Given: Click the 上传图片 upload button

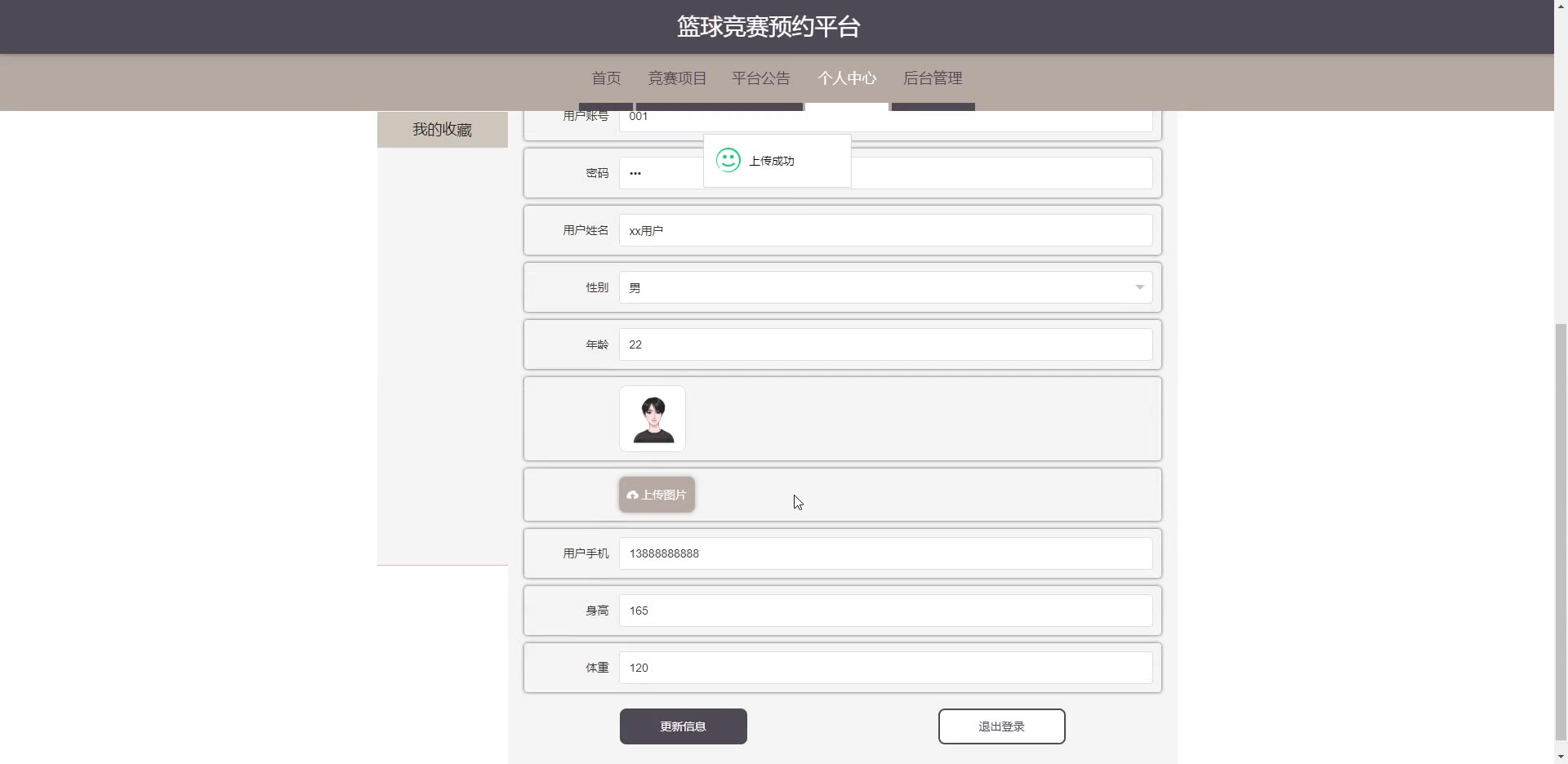Looking at the screenshot, I should [x=657, y=495].
